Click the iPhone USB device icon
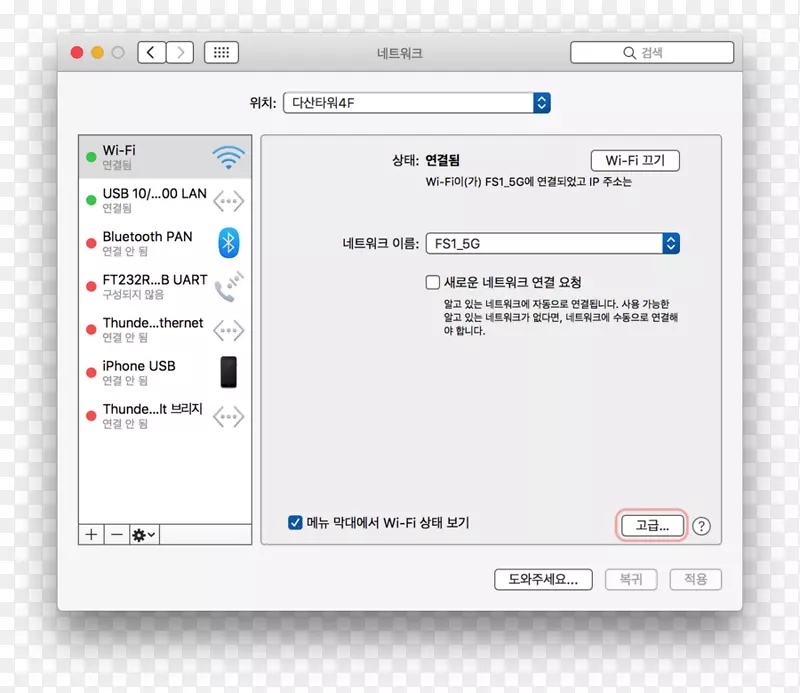This screenshot has height=693, width=800. [228, 373]
